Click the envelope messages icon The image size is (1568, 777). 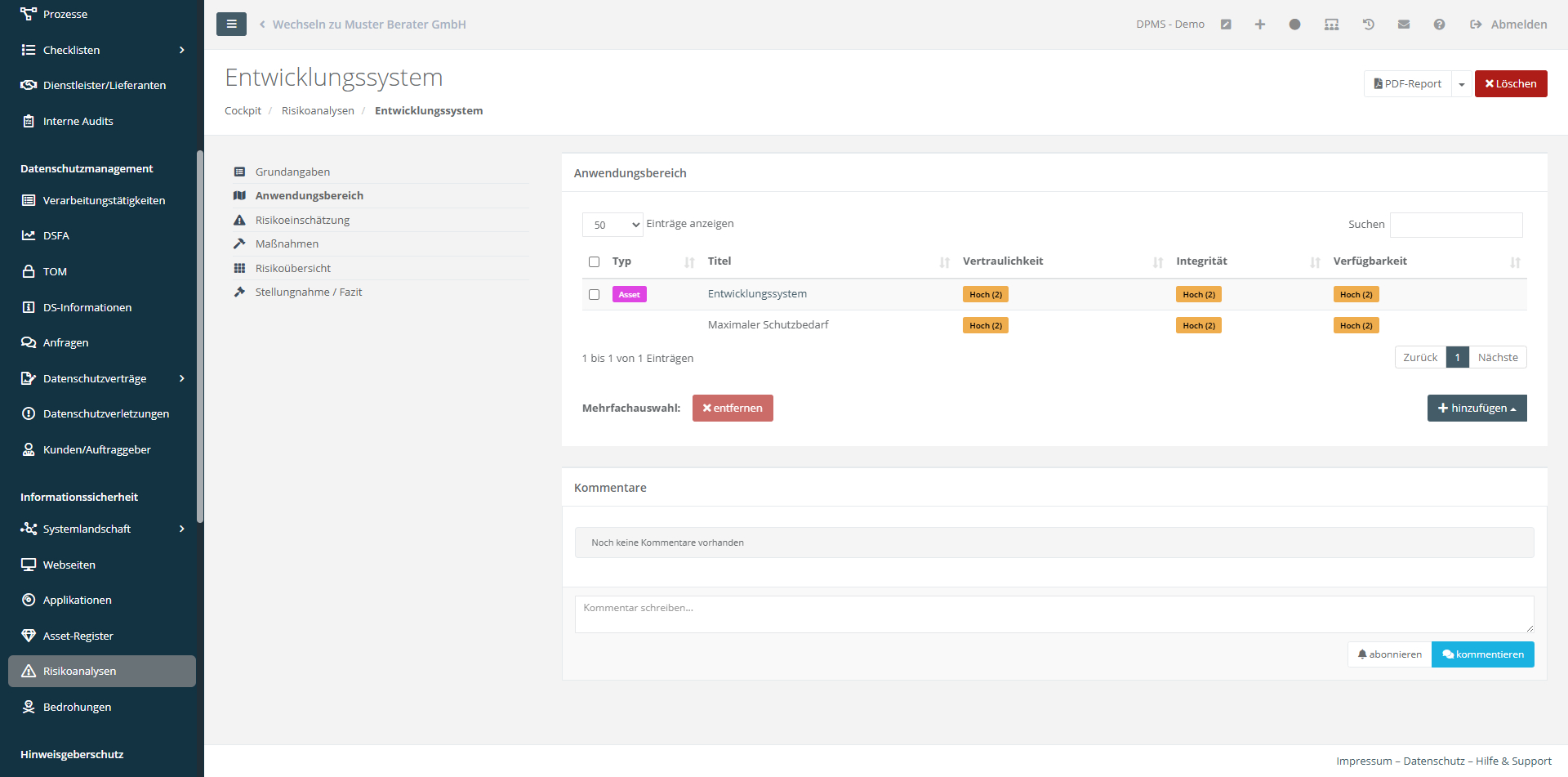[x=1404, y=25]
